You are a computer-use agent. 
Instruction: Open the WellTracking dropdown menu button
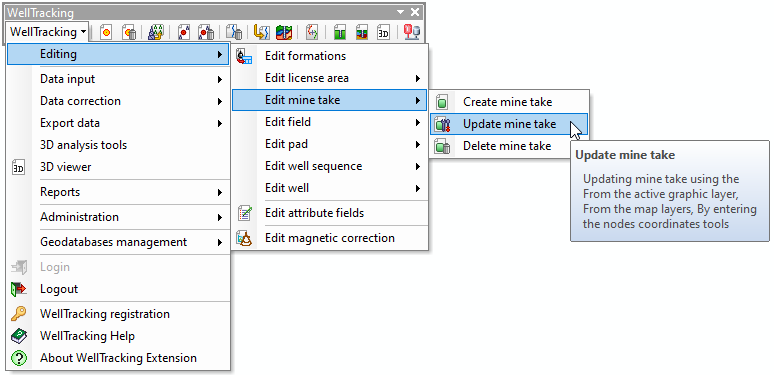click(48, 32)
